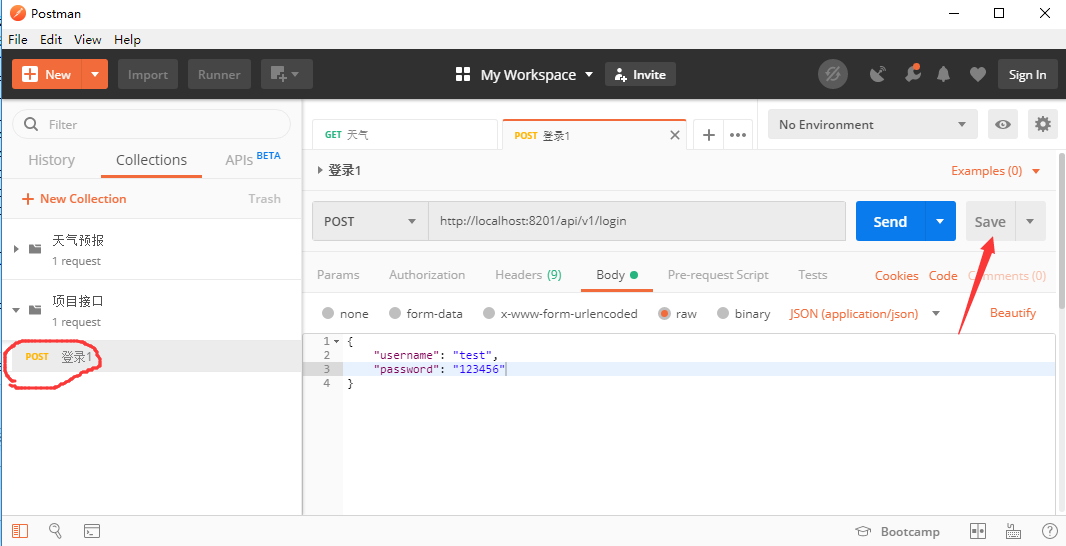The width and height of the screenshot is (1066, 546).
Task: Open the Postman console icon
Action: click(92, 531)
